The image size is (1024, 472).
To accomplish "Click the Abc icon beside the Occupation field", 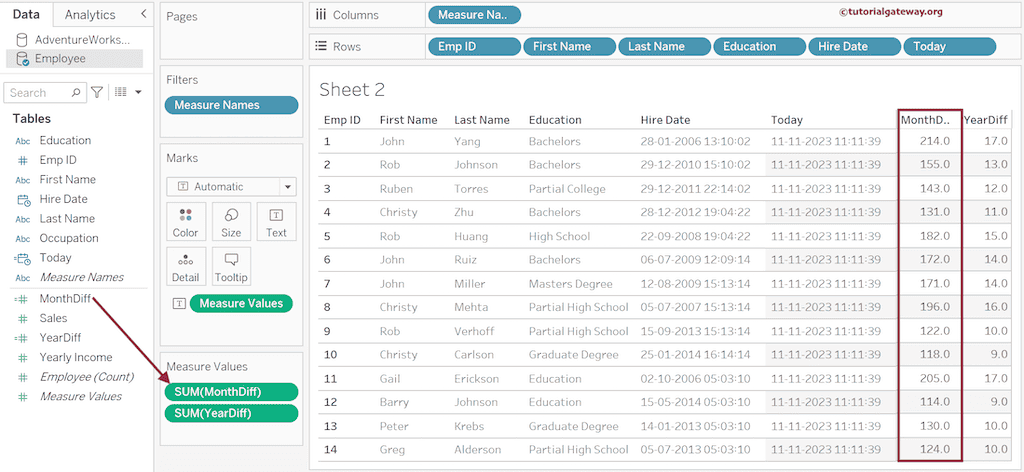I will [22, 239].
